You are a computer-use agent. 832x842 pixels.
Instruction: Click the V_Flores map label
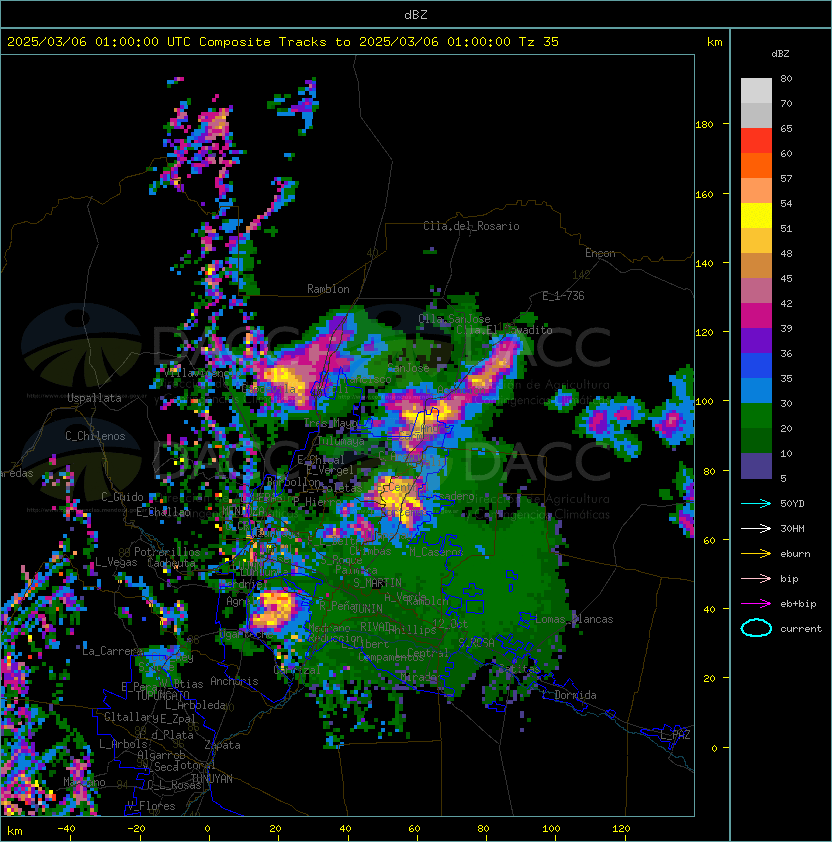151,806
